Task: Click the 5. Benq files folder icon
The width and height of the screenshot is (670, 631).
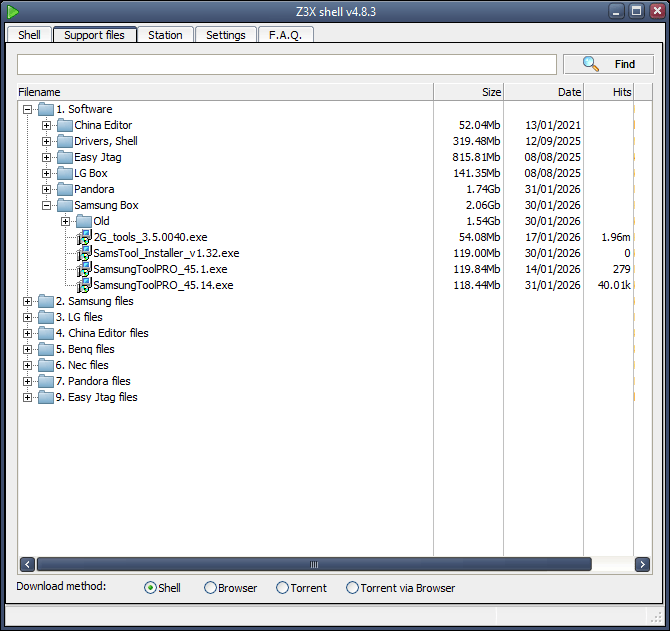Action: coord(46,349)
